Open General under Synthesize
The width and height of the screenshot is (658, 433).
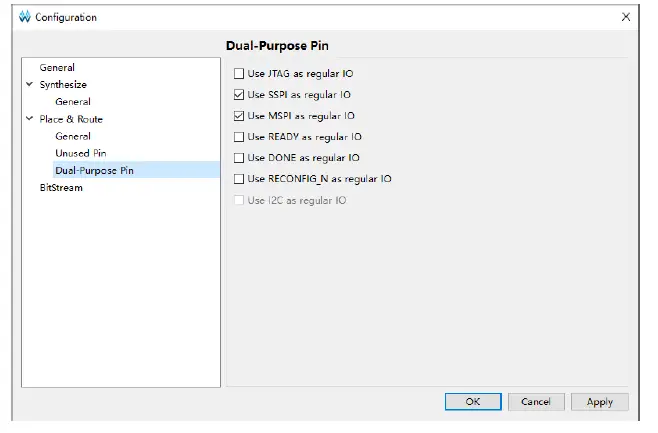(x=73, y=102)
